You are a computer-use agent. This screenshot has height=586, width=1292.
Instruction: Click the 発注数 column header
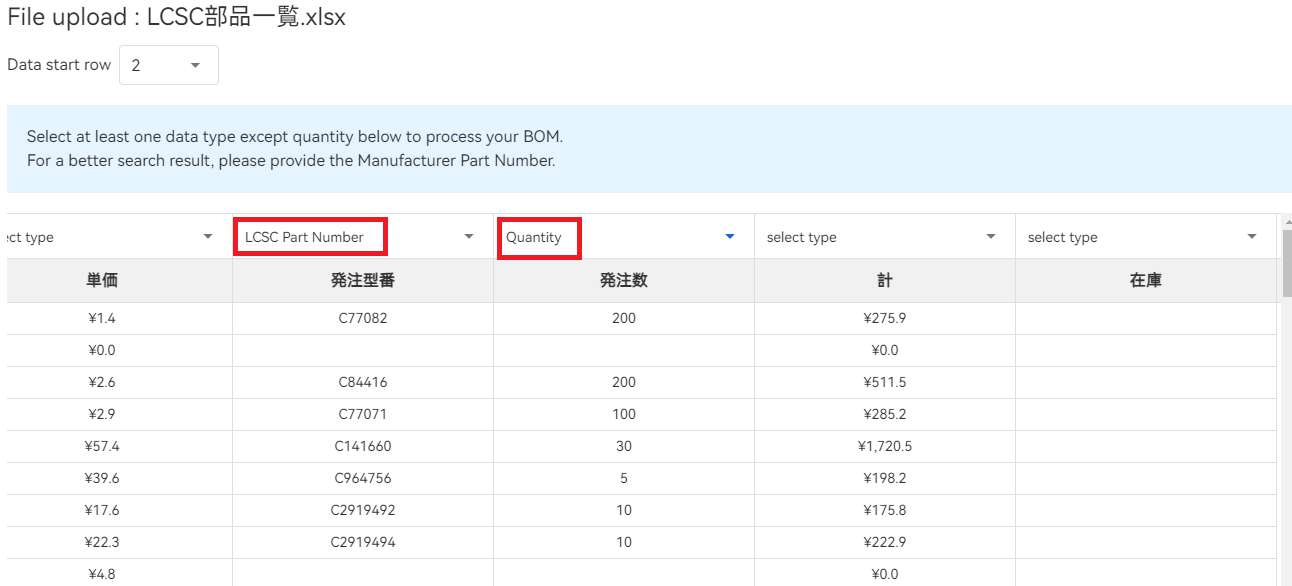pyautogui.click(x=623, y=281)
